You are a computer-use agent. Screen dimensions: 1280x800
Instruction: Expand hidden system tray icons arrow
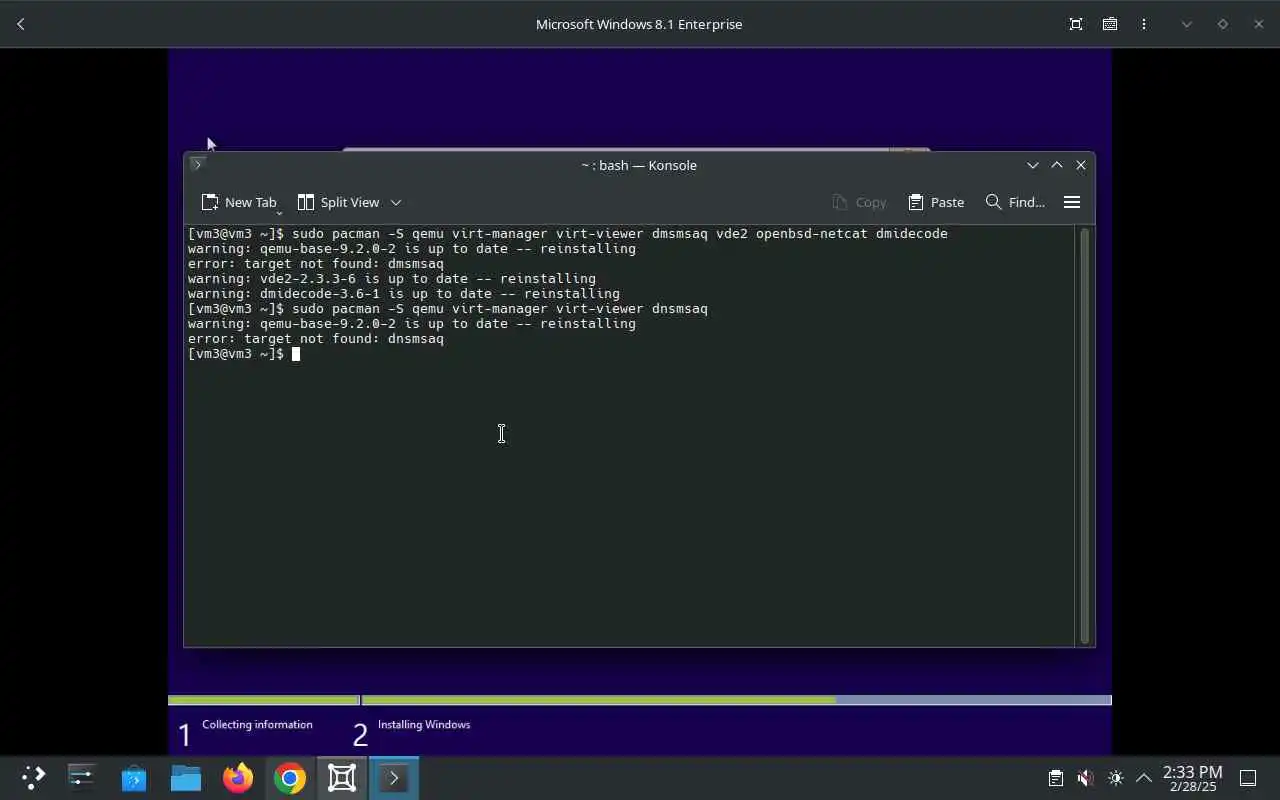[x=1144, y=778]
